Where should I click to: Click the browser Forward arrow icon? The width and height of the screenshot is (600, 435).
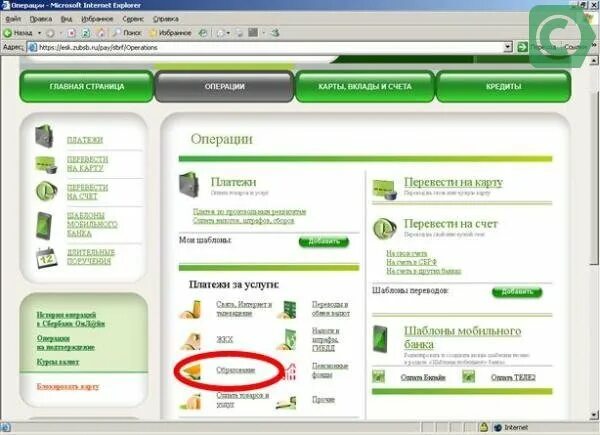pyautogui.click(x=50, y=33)
